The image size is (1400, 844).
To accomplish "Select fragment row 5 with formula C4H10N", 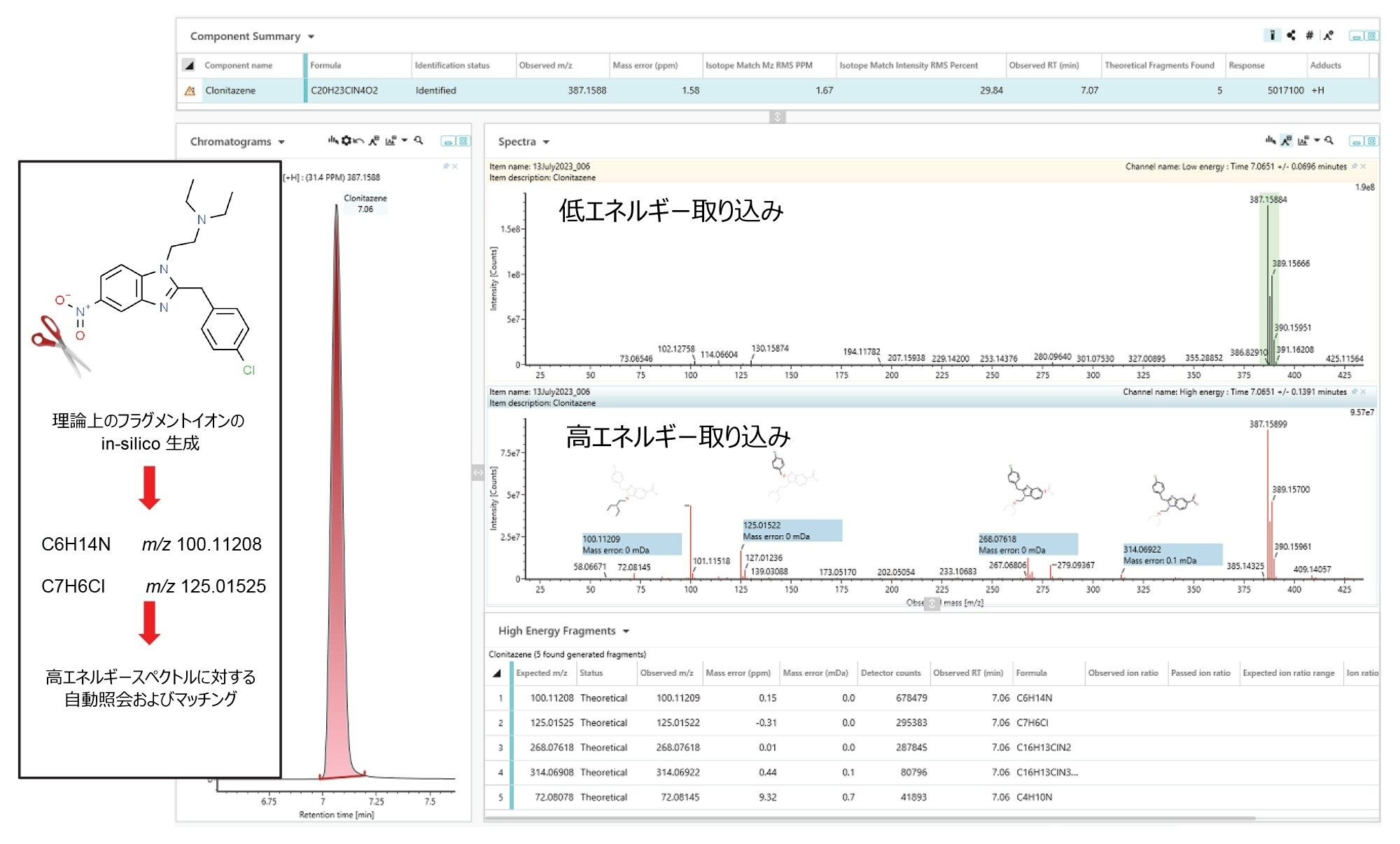I will (x=932, y=797).
